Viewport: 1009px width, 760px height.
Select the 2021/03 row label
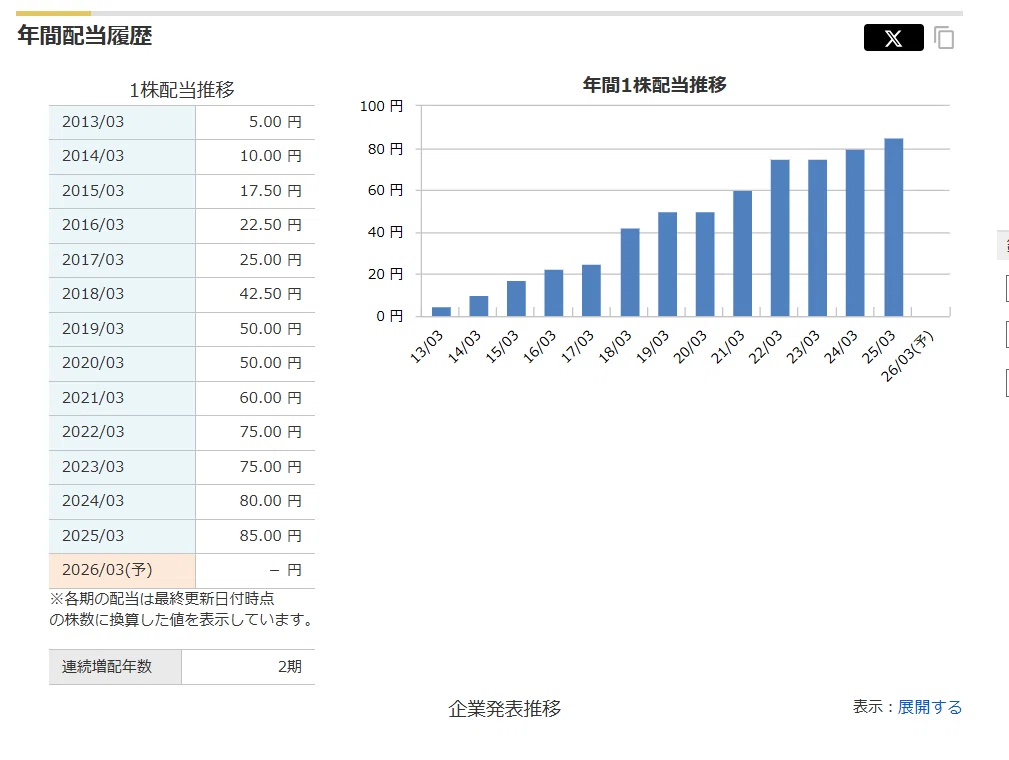point(122,398)
